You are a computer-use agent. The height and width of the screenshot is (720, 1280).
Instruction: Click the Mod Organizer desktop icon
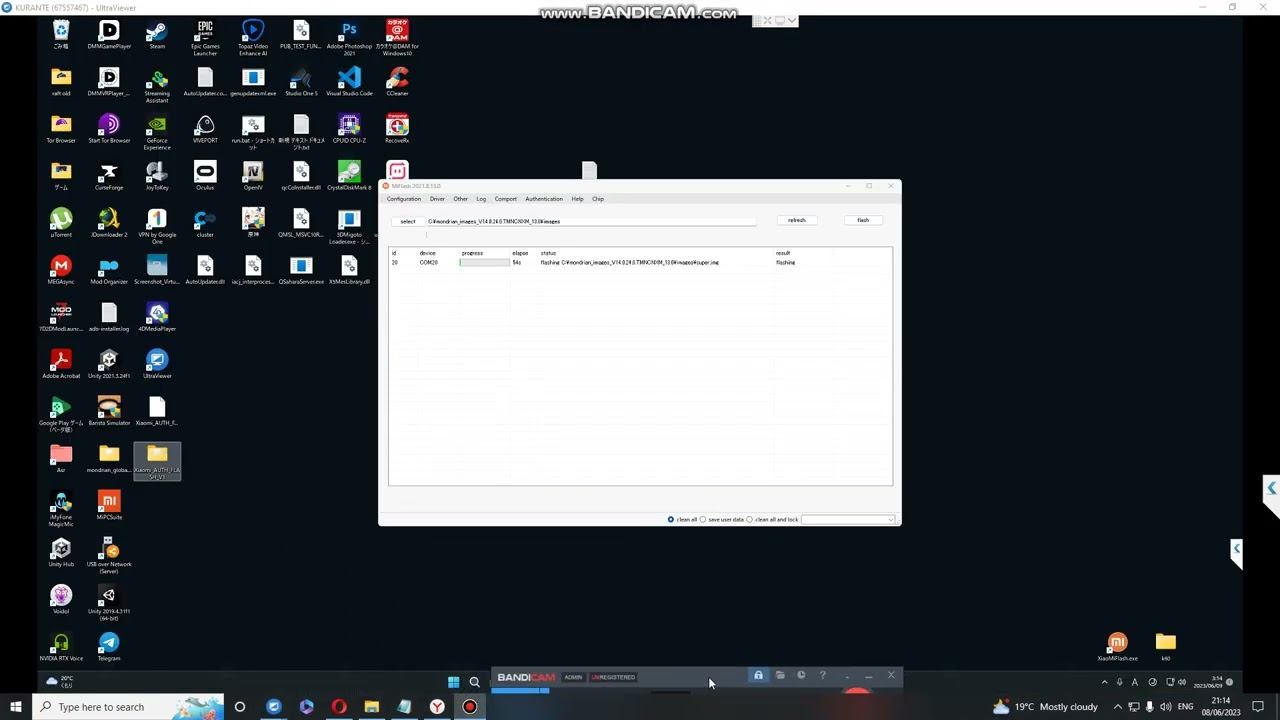click(x=109, y=270)
